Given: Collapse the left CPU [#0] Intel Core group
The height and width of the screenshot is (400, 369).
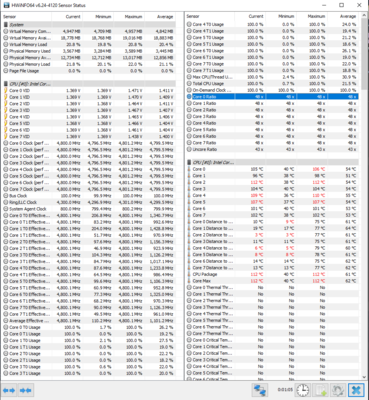Looking at the screenshot, I should pyautogui.click(x=89, y=84).
